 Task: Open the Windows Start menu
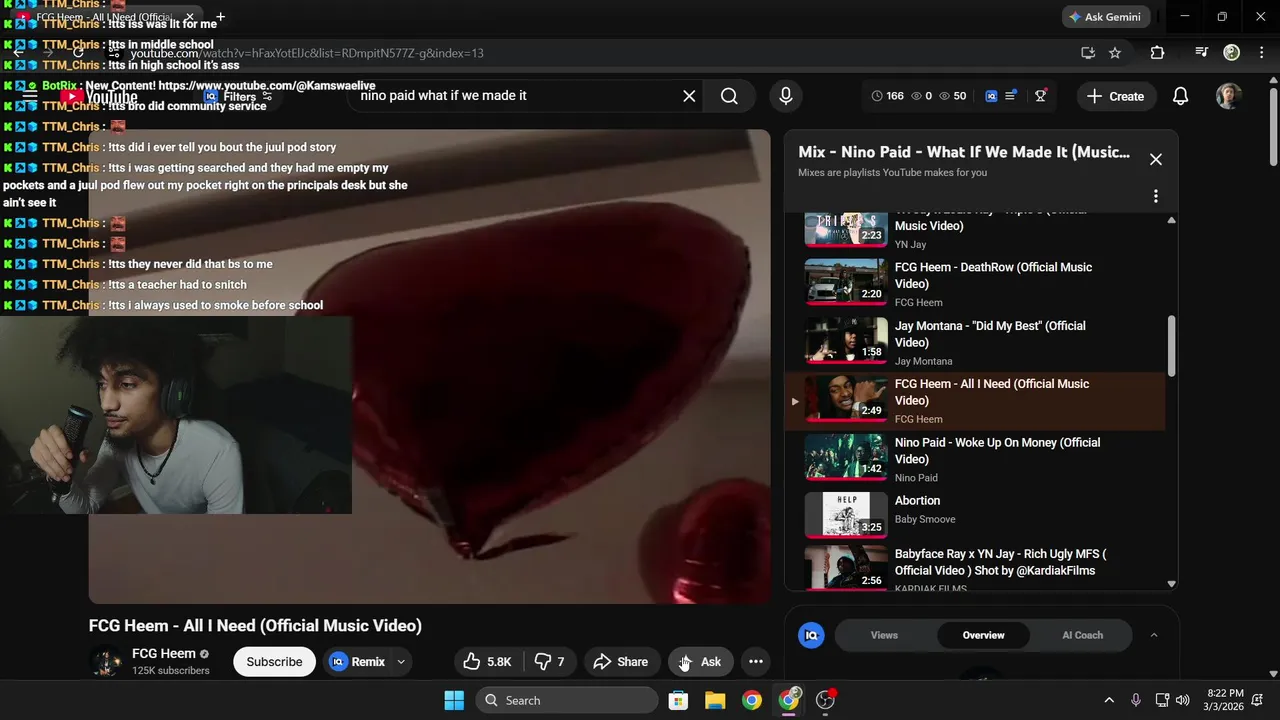pos(454,700)
